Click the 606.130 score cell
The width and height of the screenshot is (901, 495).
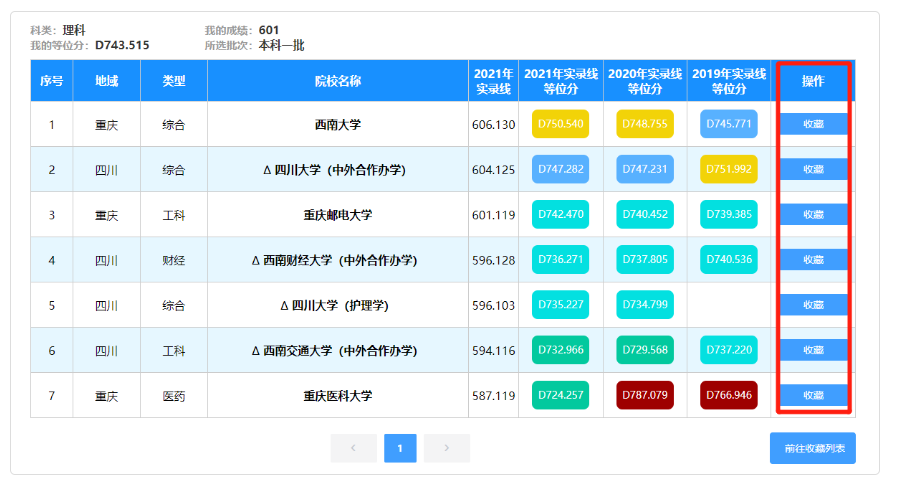click(x=494, y=125)
